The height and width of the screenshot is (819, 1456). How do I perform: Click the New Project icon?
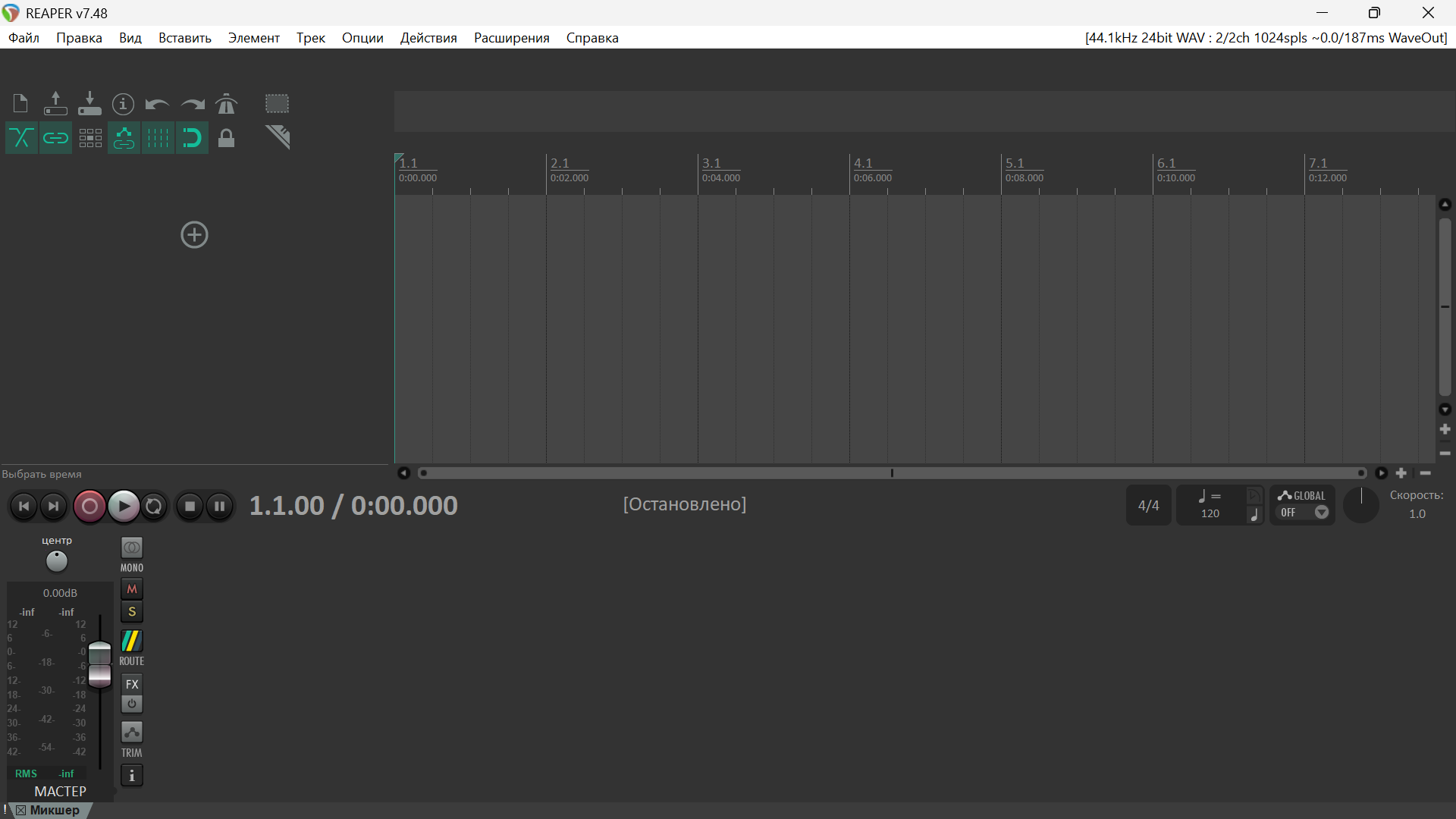click(x=20, y=103)
